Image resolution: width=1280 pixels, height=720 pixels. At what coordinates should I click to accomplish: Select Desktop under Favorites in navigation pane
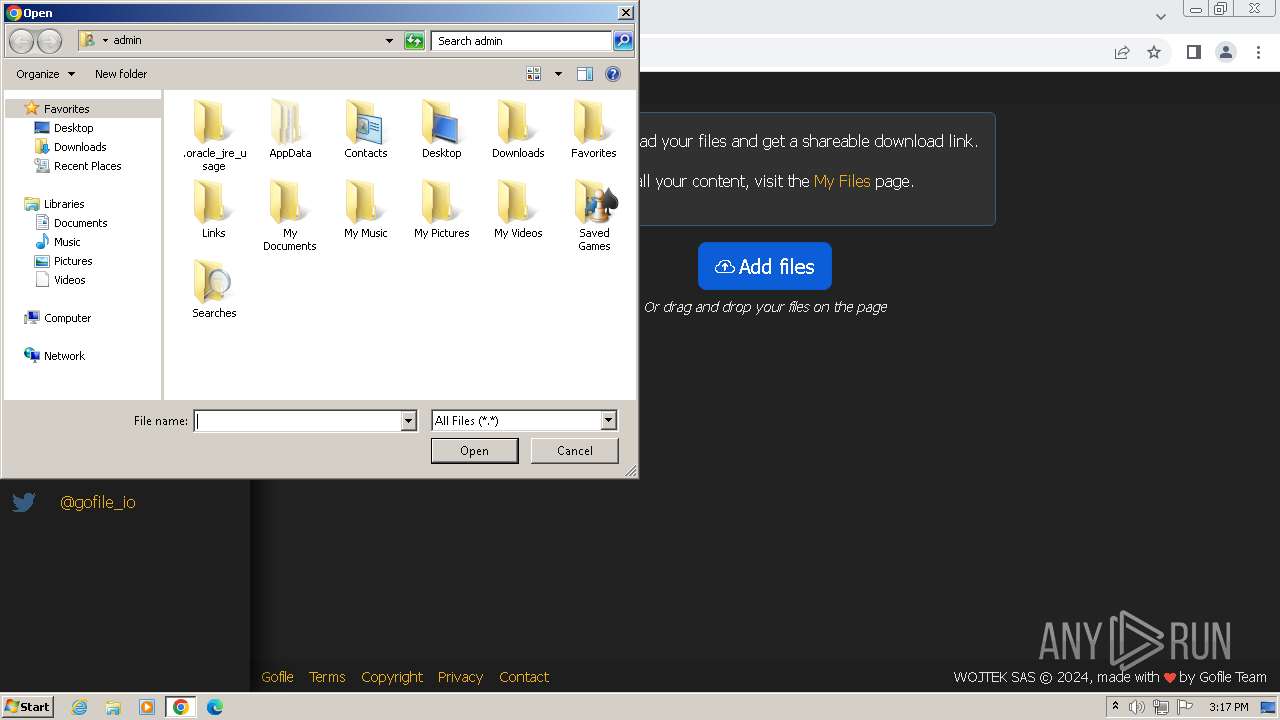click(73, 128)
